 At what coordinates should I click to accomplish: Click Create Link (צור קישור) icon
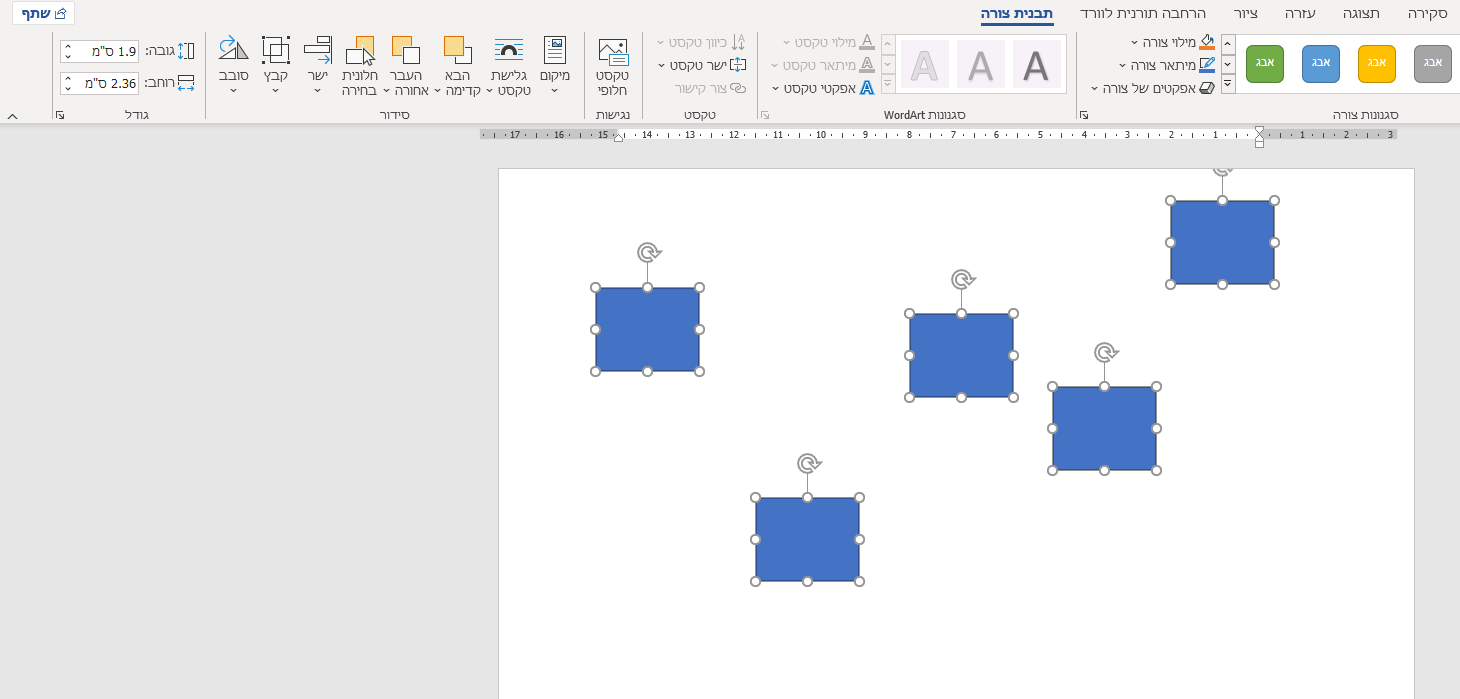(738, 88)
